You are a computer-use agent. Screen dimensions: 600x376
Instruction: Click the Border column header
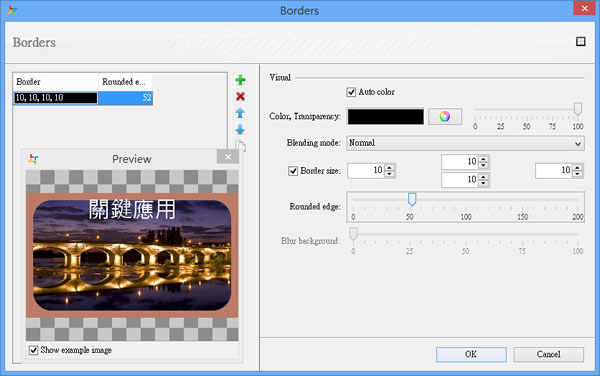(55, 82)
